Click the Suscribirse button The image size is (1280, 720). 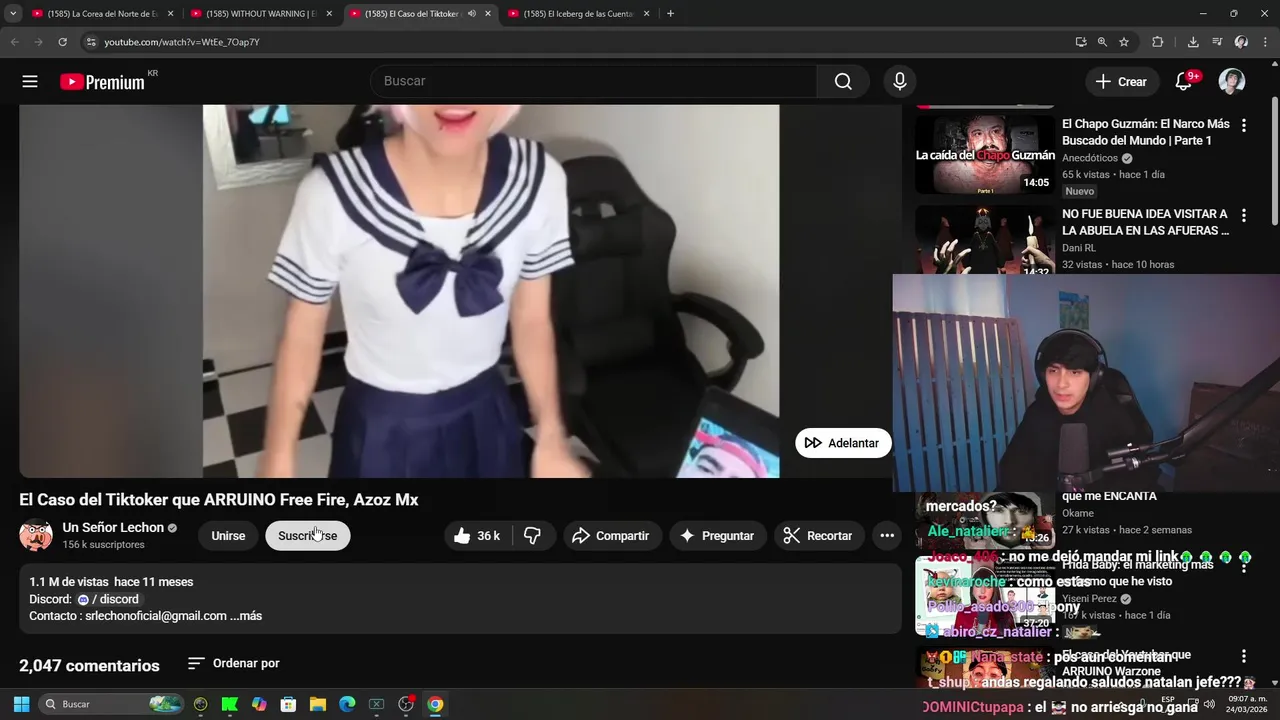(x=308, y=536)
